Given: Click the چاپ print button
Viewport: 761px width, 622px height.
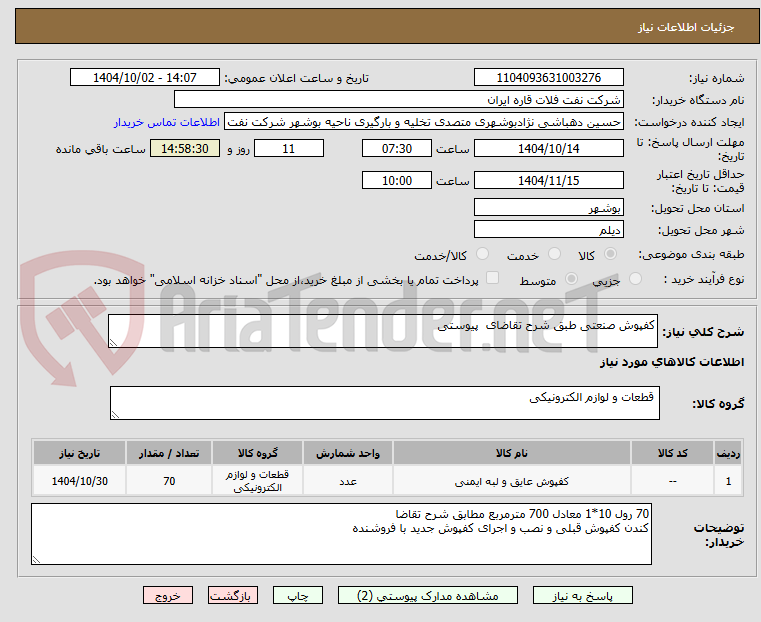Looking at the screenshot, I should point(298,595).
